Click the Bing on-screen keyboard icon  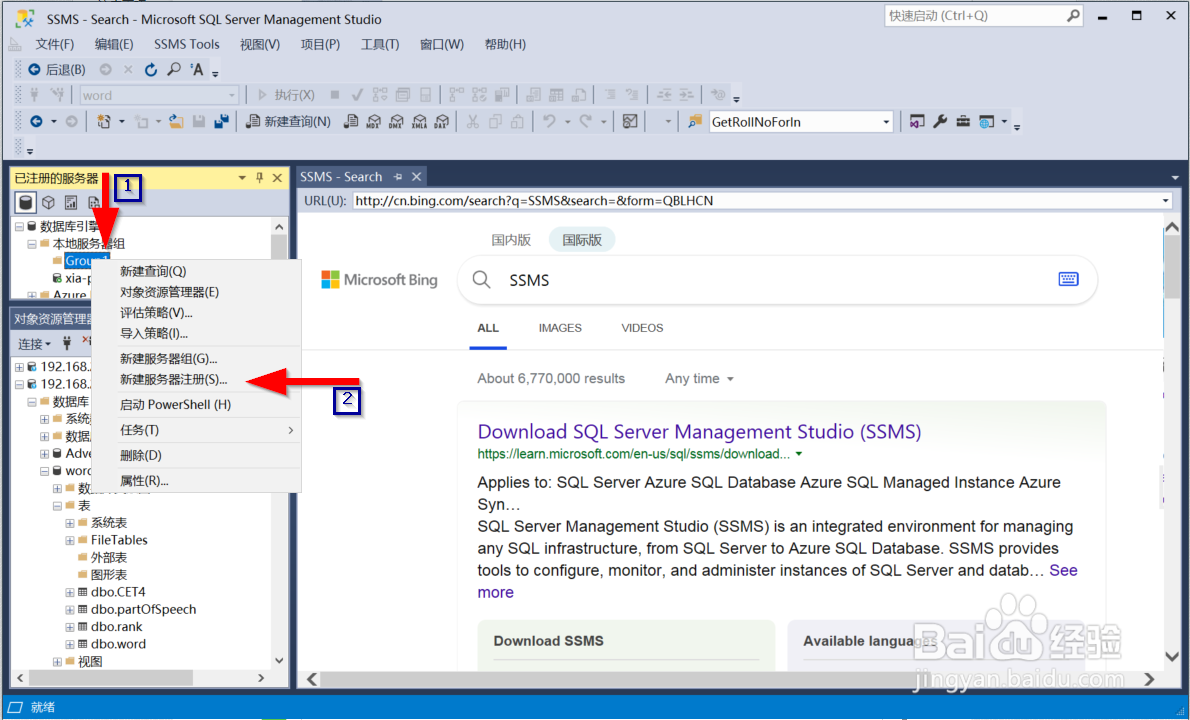(x=1069, y=279)
